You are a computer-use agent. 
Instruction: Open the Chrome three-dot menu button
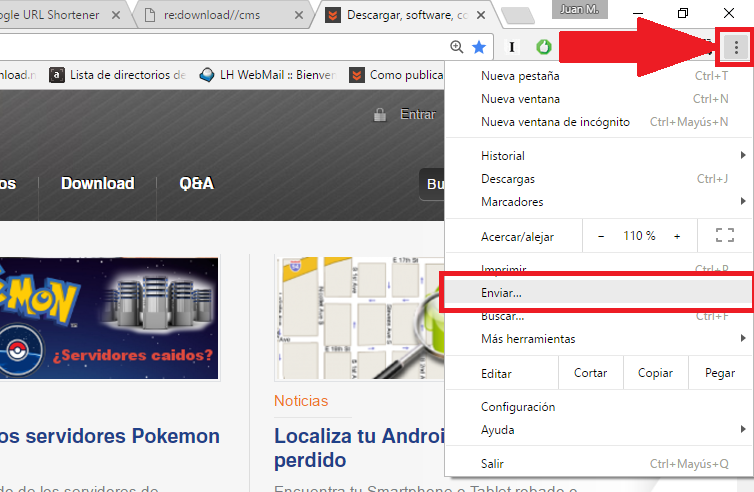(x=736, y=47)
